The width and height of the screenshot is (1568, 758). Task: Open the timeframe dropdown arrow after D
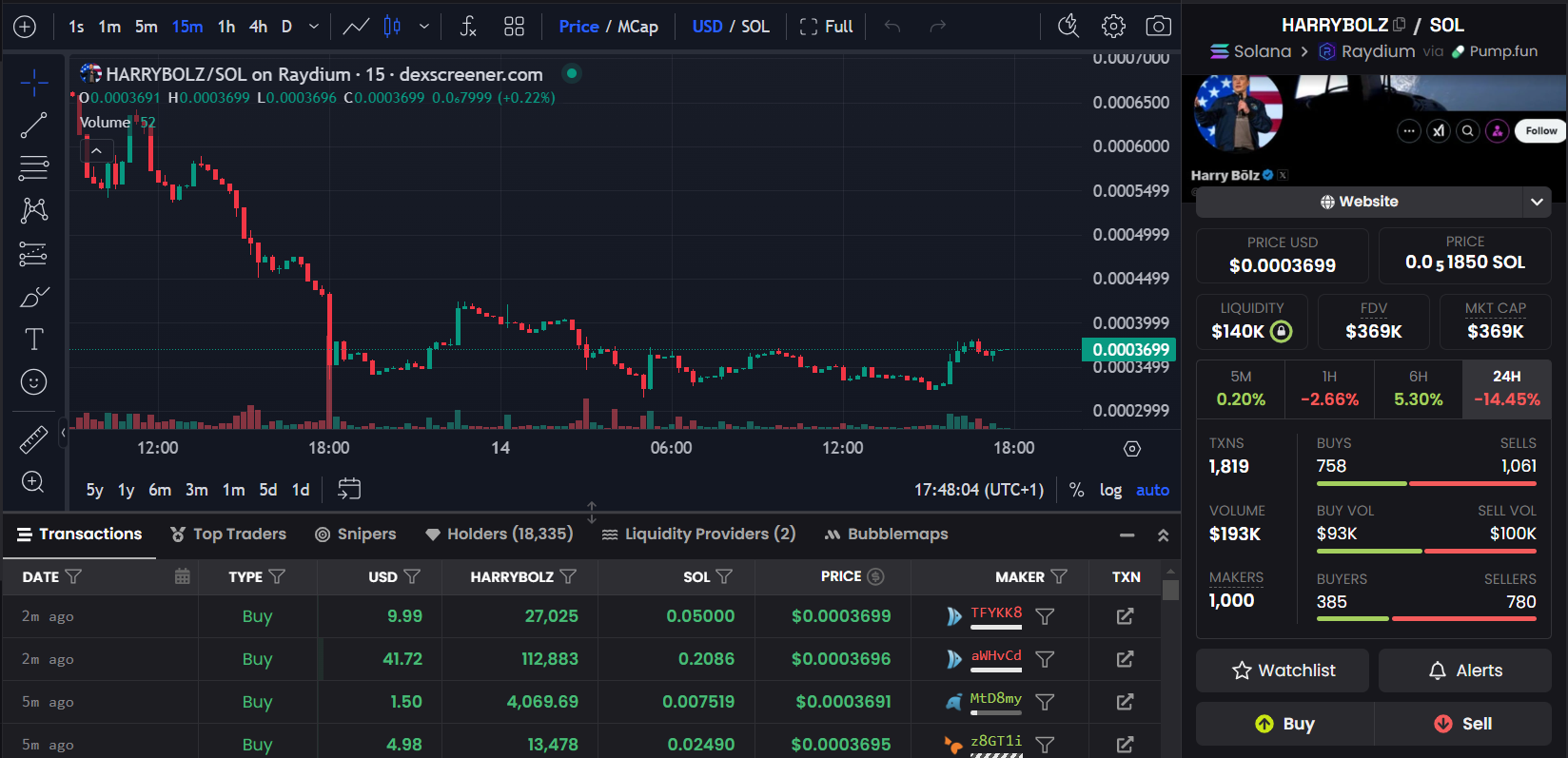314,27
